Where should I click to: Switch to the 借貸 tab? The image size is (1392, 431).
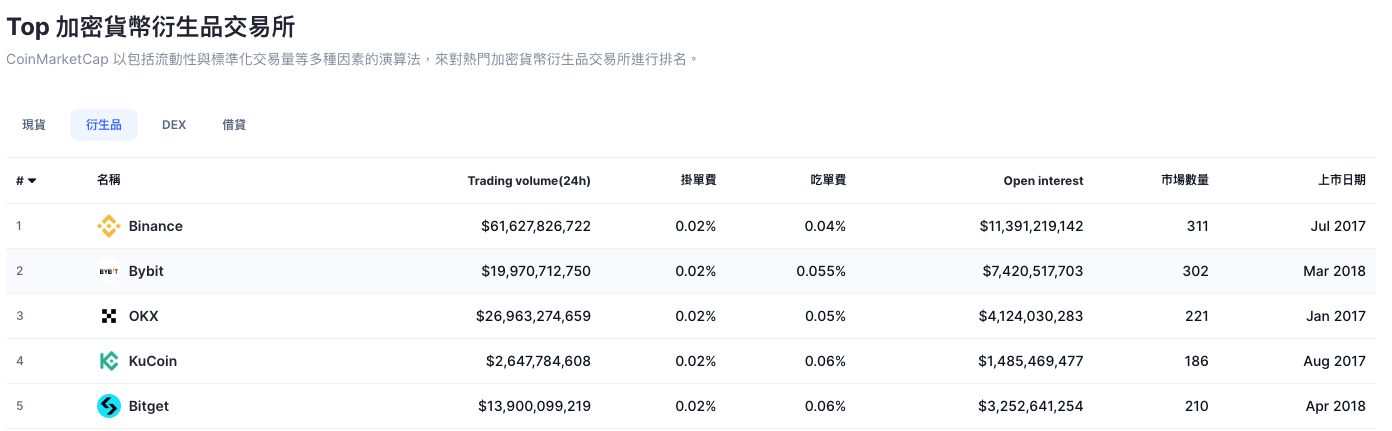pos(234,125)
